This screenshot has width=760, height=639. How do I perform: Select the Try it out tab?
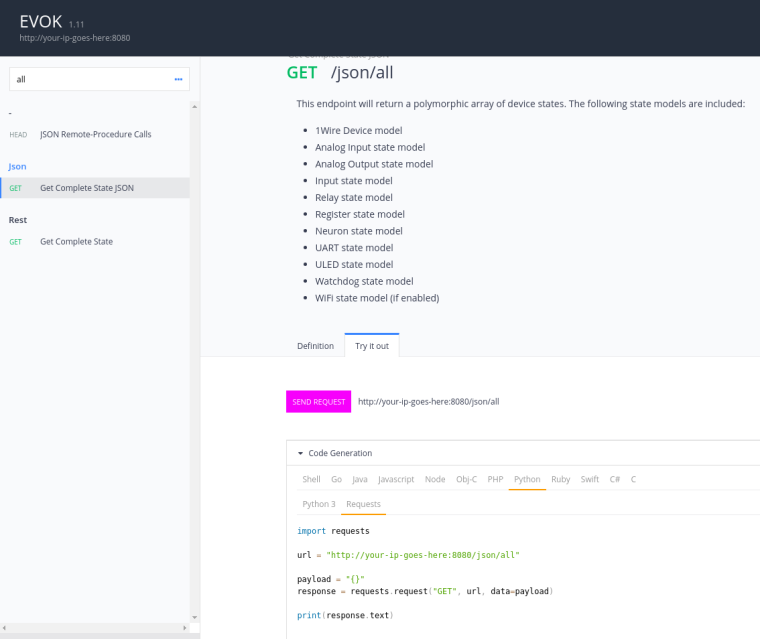[372, 346]
